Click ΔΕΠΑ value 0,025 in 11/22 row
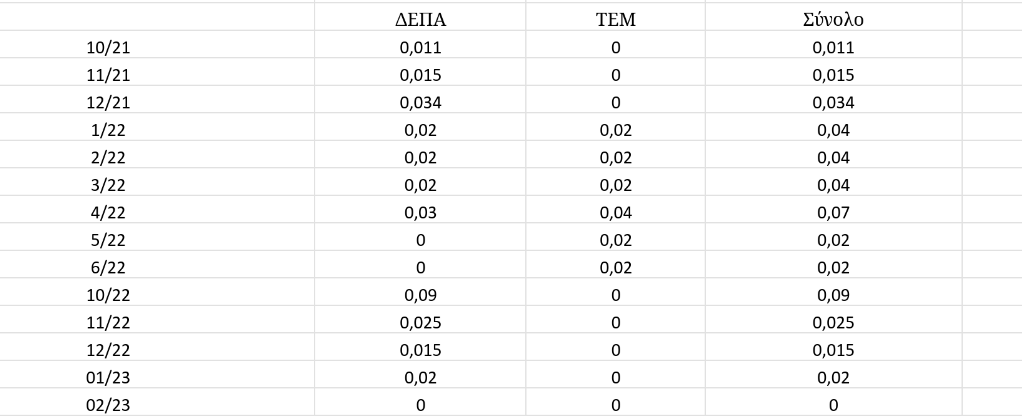 pyautogui.click(x=420, y=323)
